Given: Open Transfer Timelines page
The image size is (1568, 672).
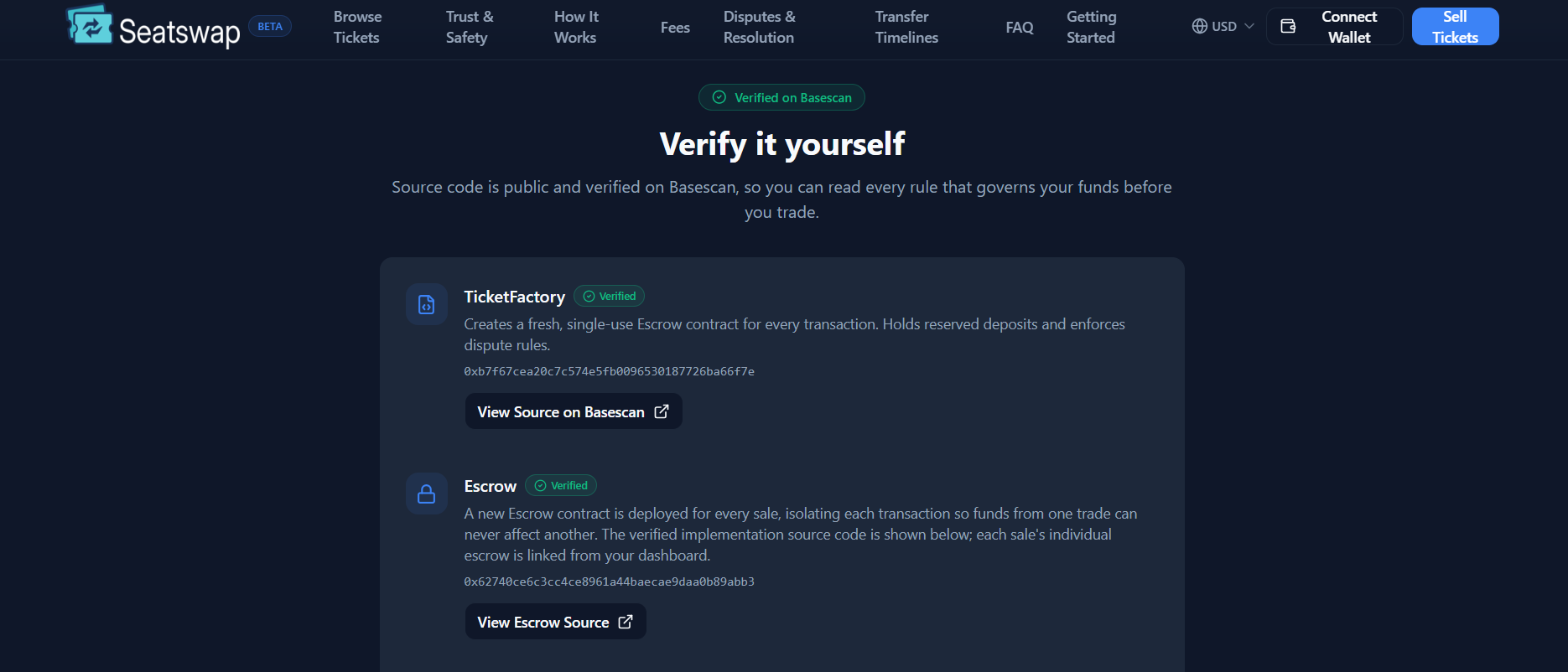Looking at the screenshot, I should (906, 27).
